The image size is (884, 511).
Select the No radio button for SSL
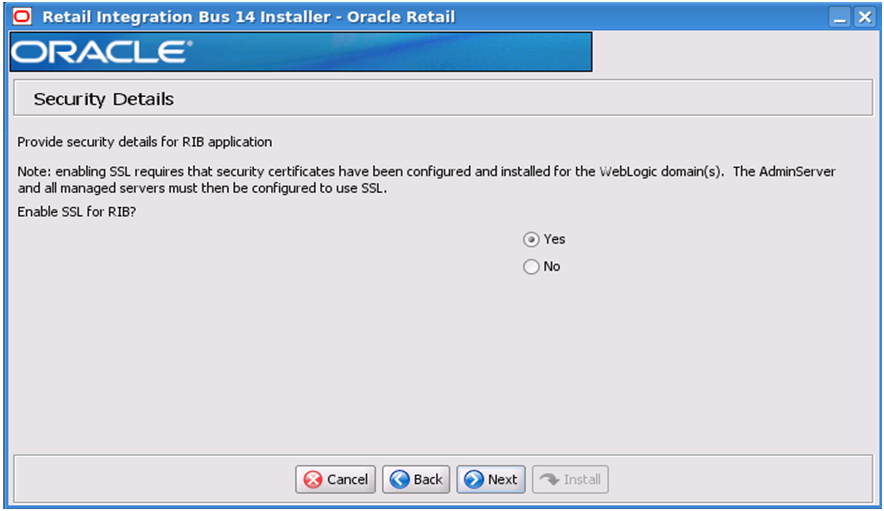click(531, 267)
